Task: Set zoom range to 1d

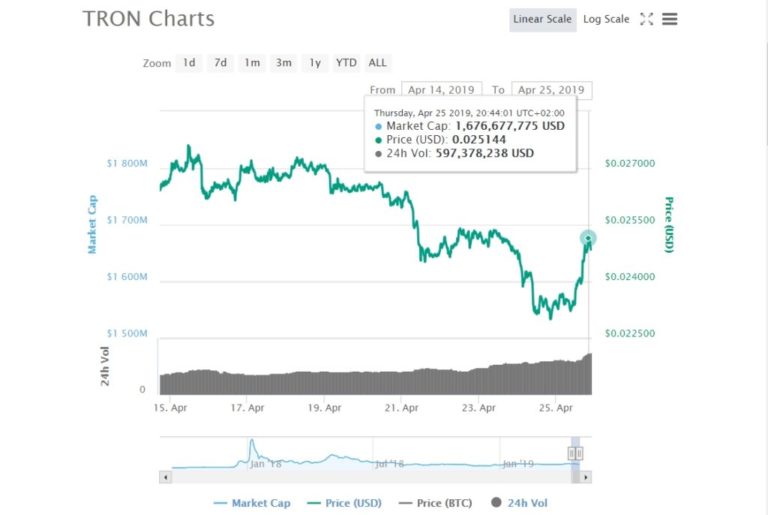Action: 189,63
